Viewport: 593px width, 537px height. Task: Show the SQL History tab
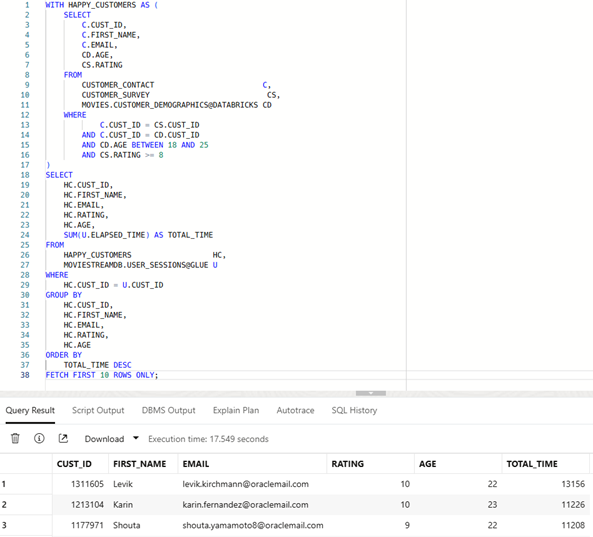354,410
